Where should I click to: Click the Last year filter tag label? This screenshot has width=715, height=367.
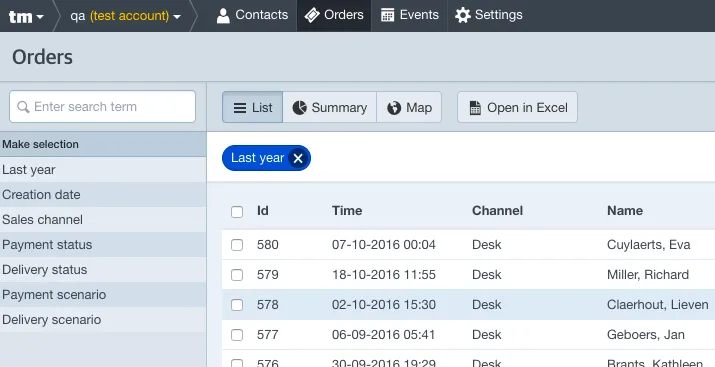257,158
